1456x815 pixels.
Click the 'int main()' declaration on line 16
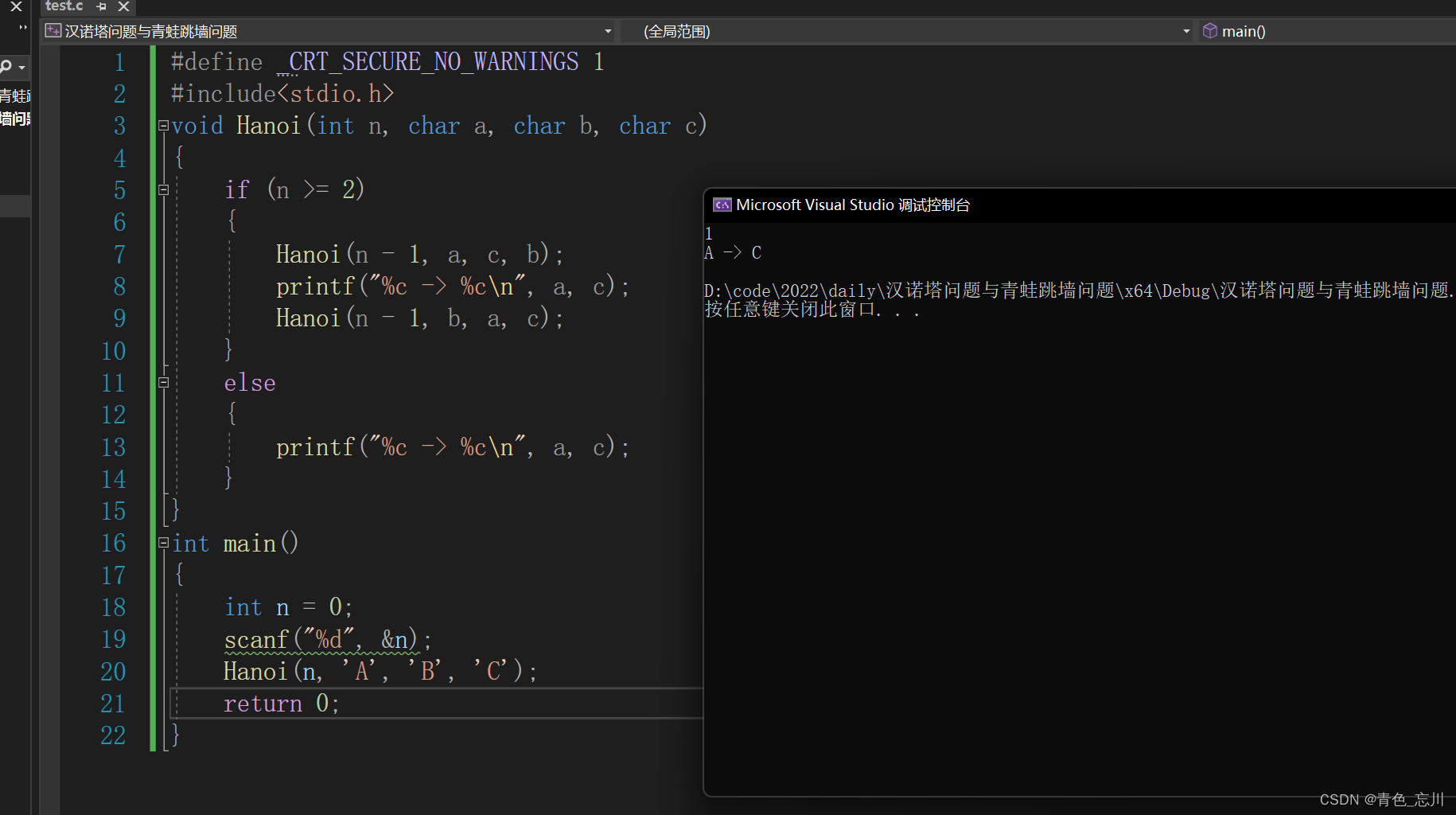click(x=236, y=544)
